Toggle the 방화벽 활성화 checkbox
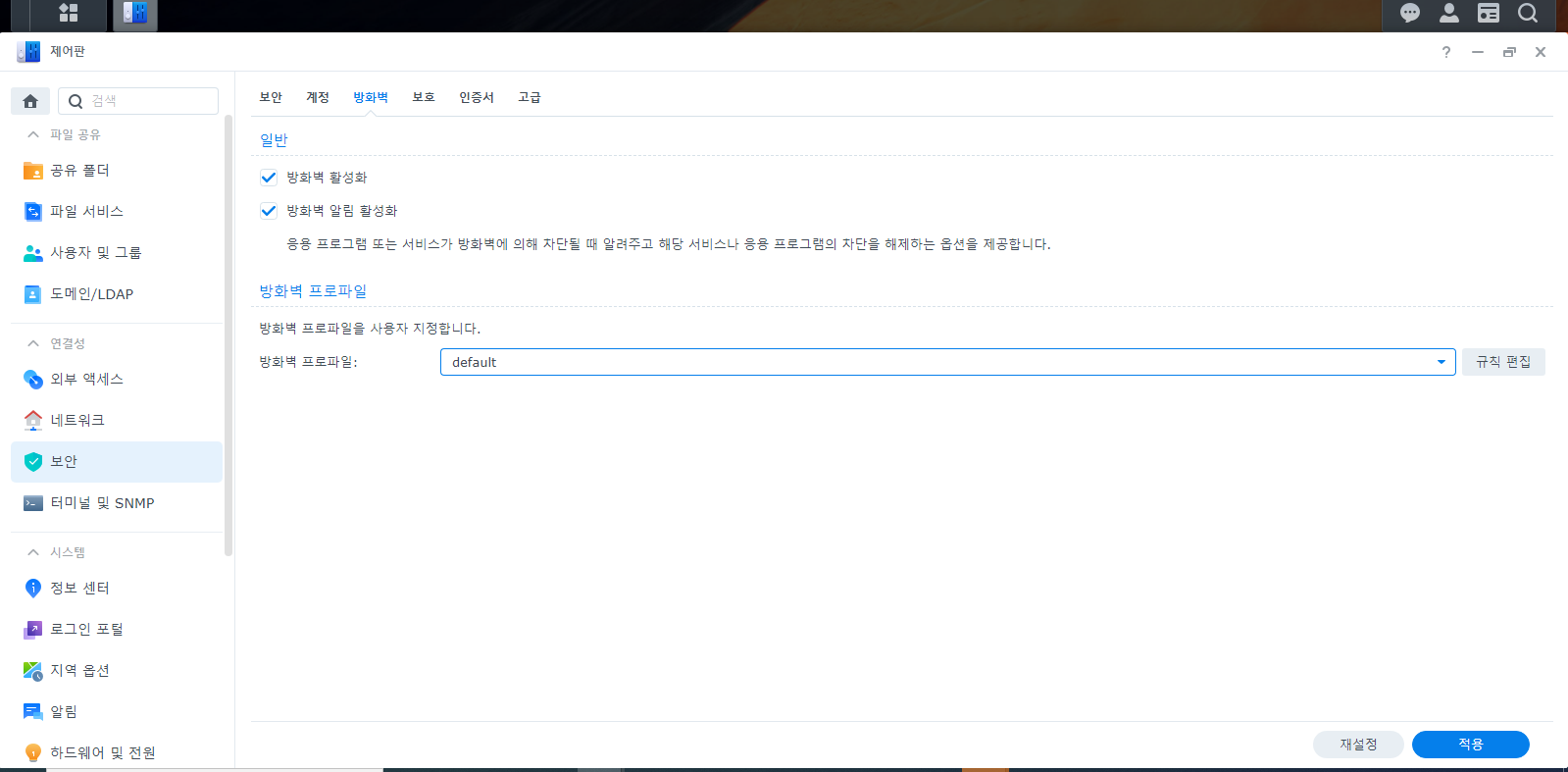Image resolution: width=1568 pixels, height=772 pixels. [269, 178]
